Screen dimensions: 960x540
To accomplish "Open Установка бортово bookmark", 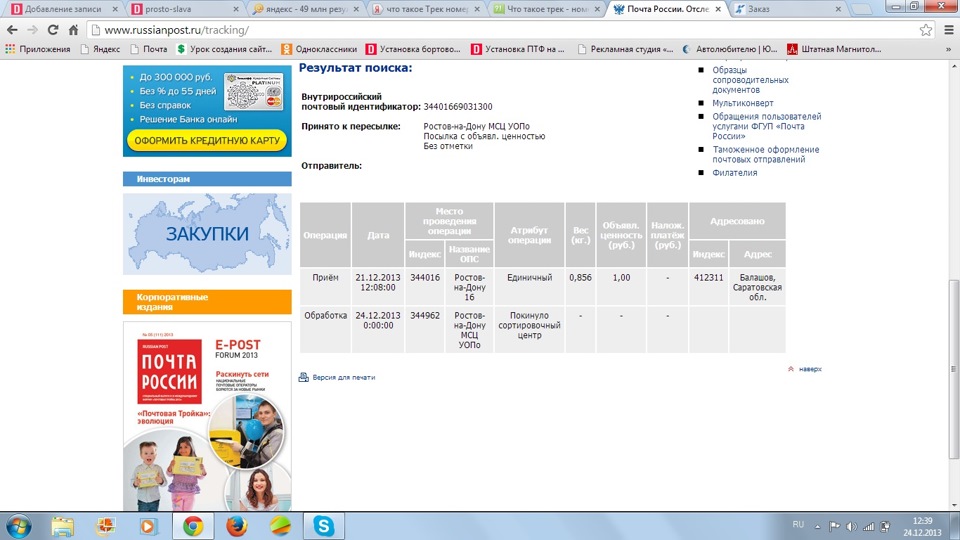I will [x=413, y=49].
